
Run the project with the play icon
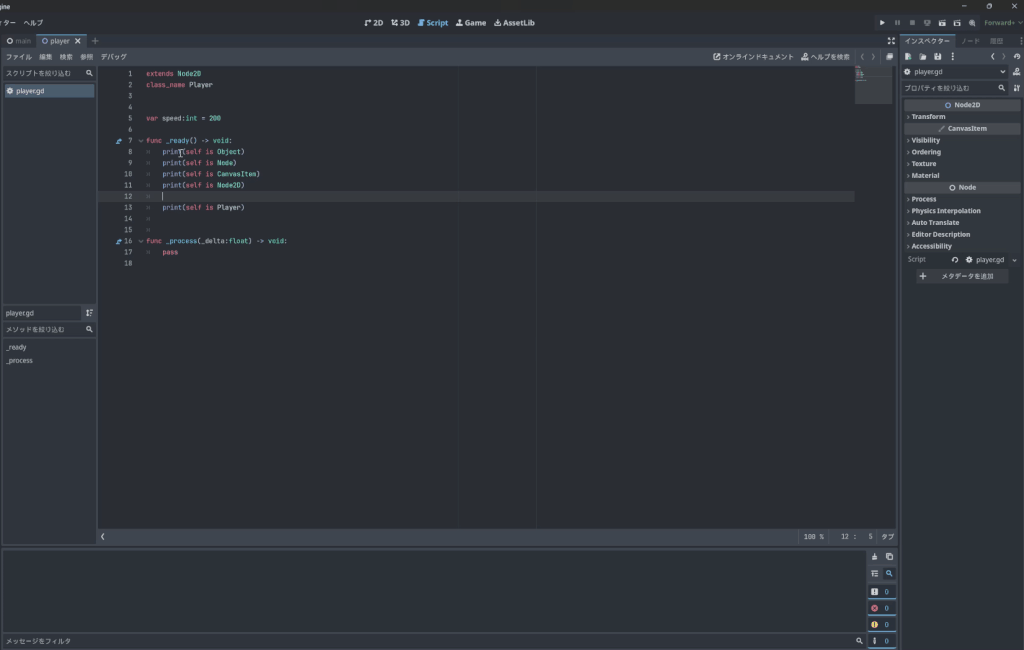point(882,23)
